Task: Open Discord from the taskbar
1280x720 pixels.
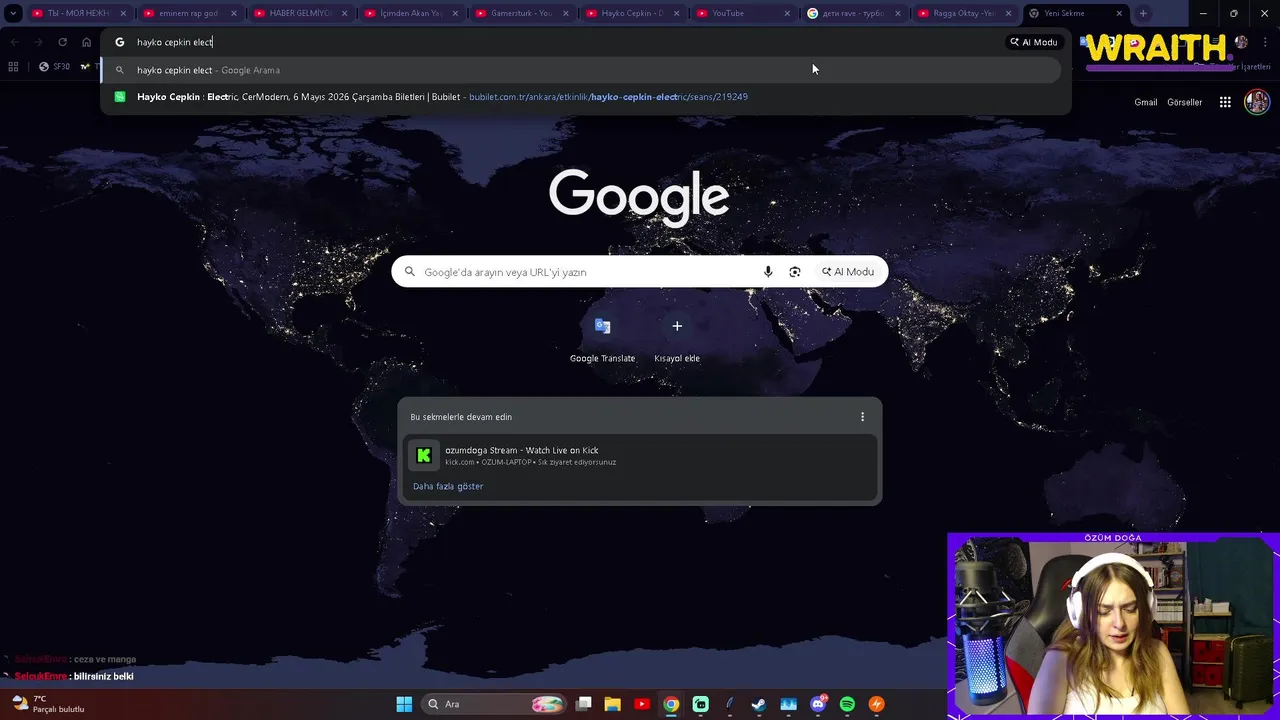Action: point(818,704)
